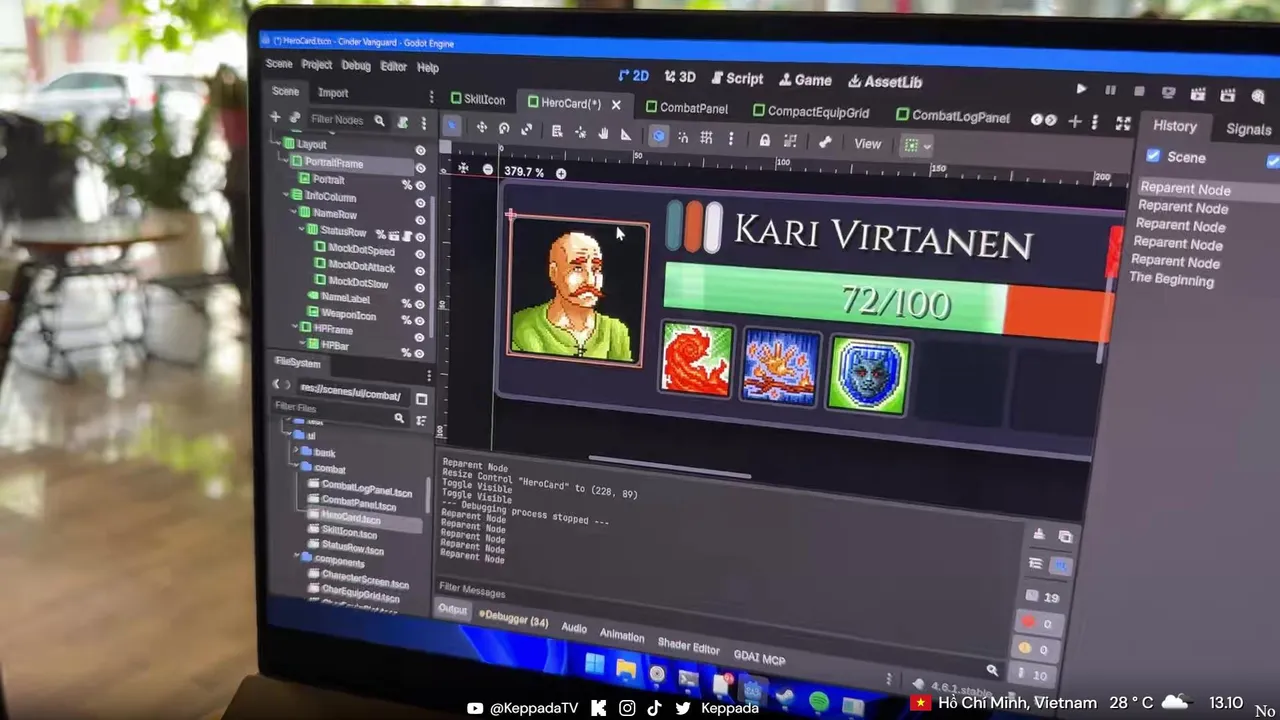Open the Editor menu
This screenshot has height=720, width=1280.
[x=394, y=67]
